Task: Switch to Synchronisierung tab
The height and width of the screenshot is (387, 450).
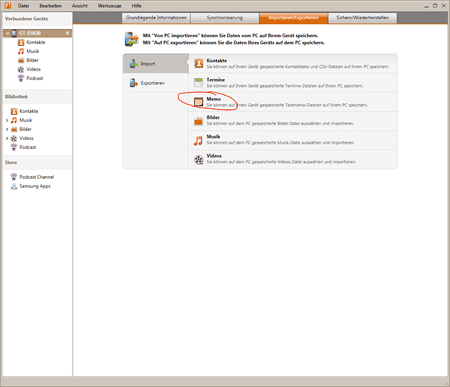Action: pos(225,18)
